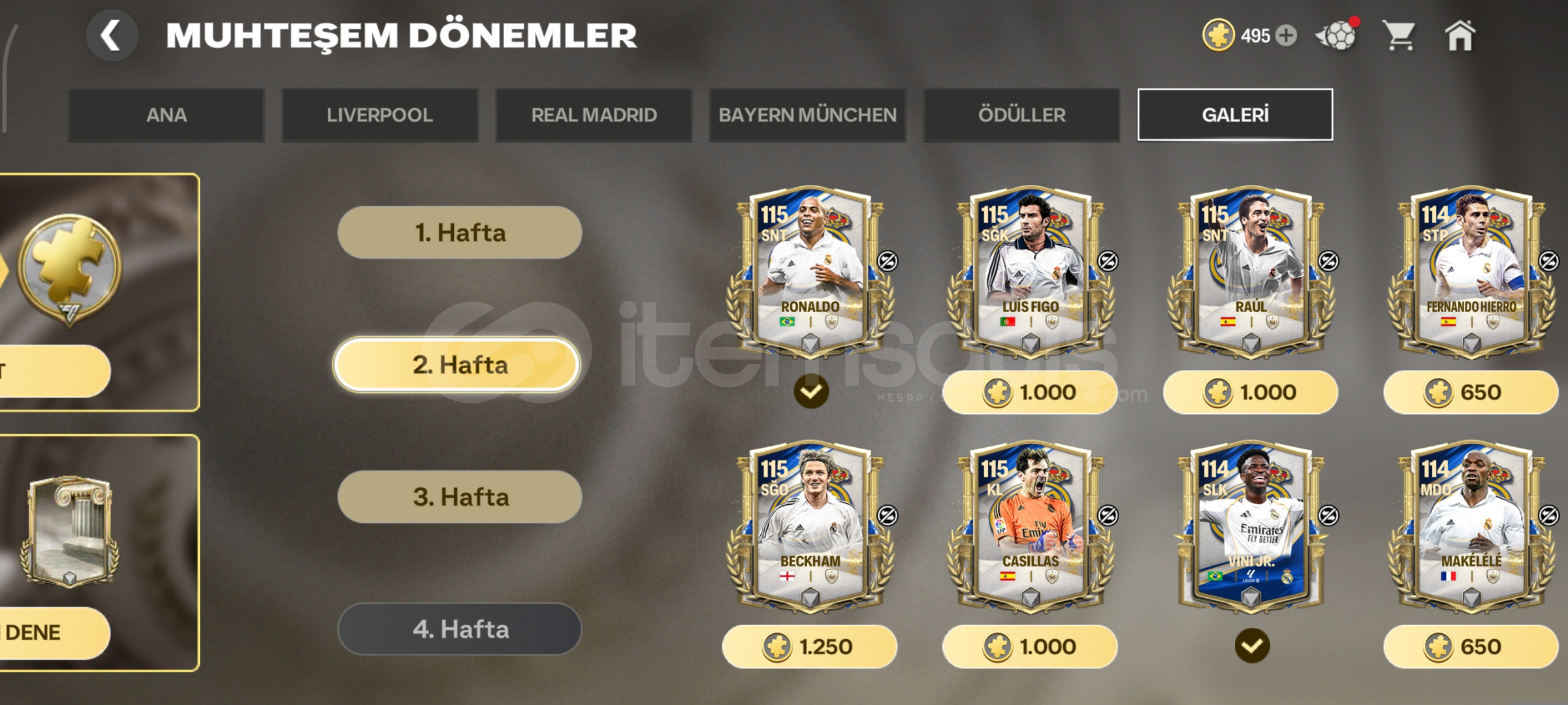Buy Beckham for 1.250 tokens
This screenshot has width=1568, height=705.
[x=809, y=647]
